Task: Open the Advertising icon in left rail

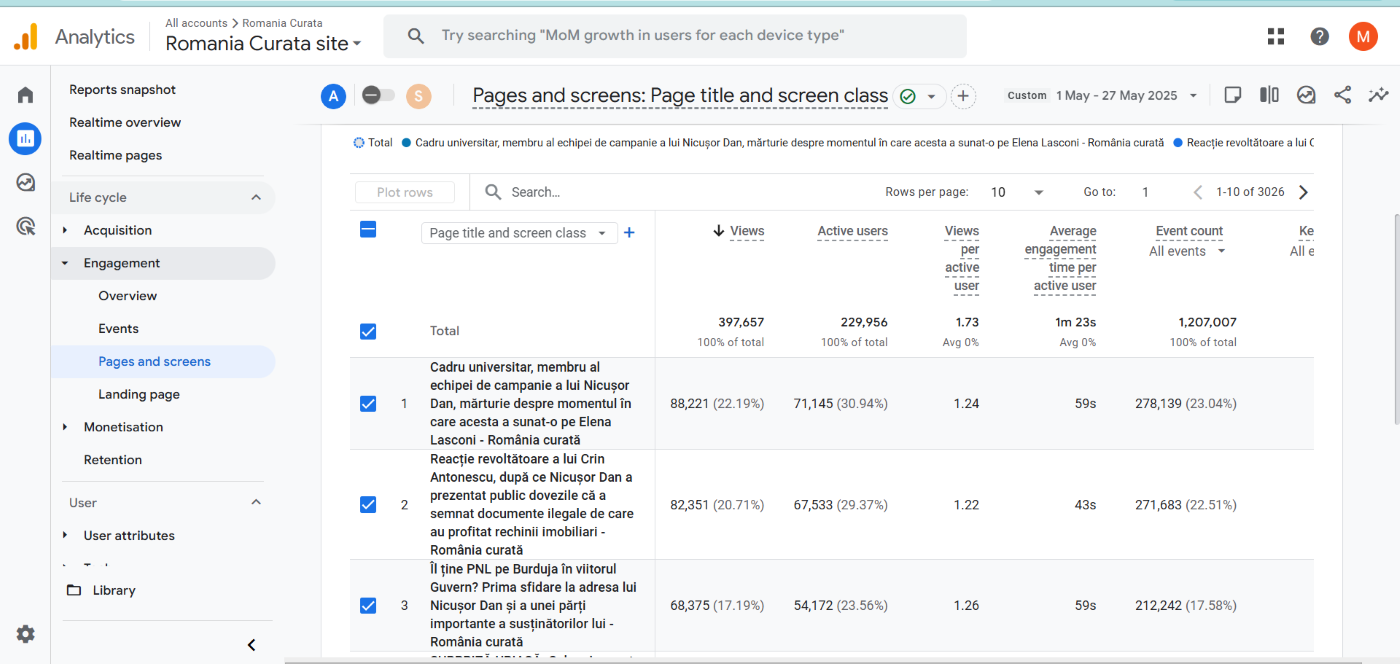Action: coord(25,226)
